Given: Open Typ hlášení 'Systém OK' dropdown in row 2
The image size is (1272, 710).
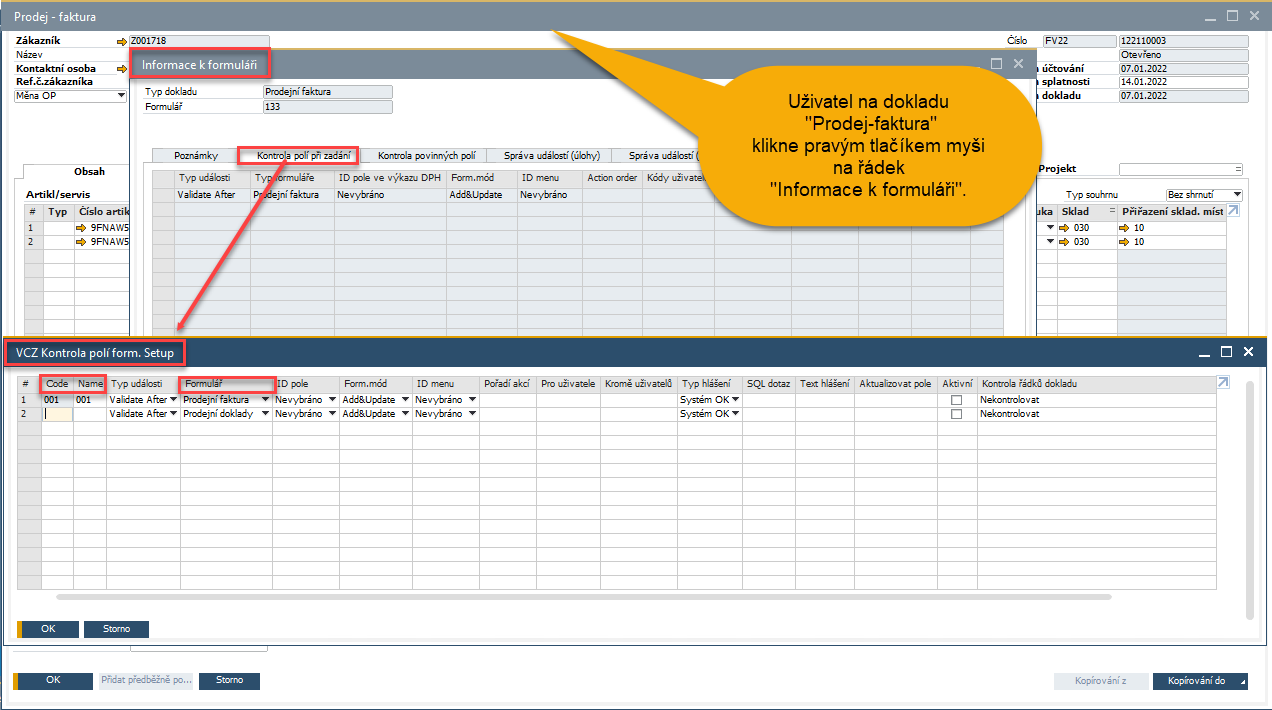Looking at the screenshot, I should [735, 414].
